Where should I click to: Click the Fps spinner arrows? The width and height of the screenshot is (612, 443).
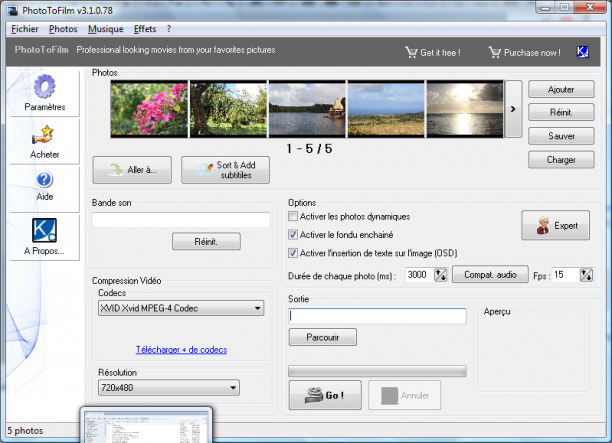click(x=586, y=275)
